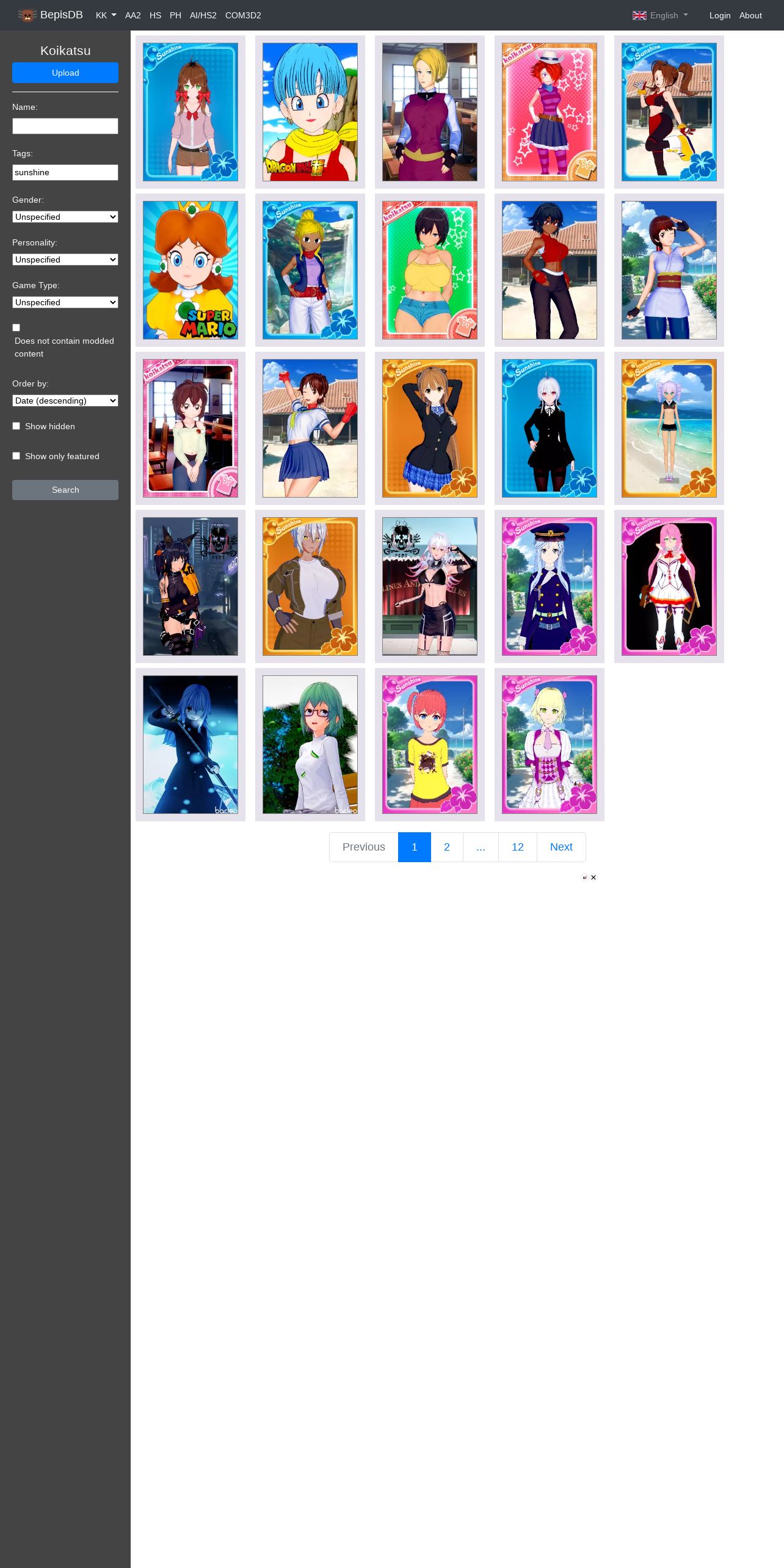Go to AA2 section
Image resolution: width=784 pixels, height=1568 pixels.
133,15
